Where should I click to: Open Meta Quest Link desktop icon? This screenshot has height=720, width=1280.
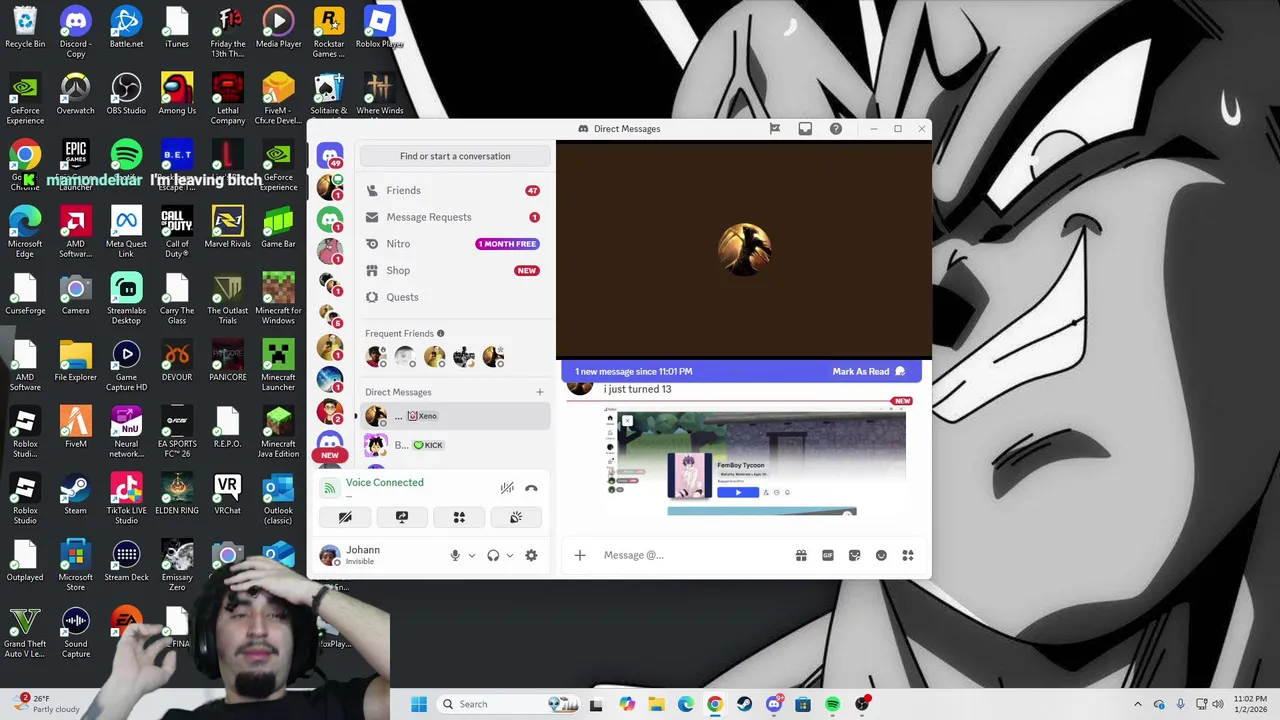tap(126, 232)
